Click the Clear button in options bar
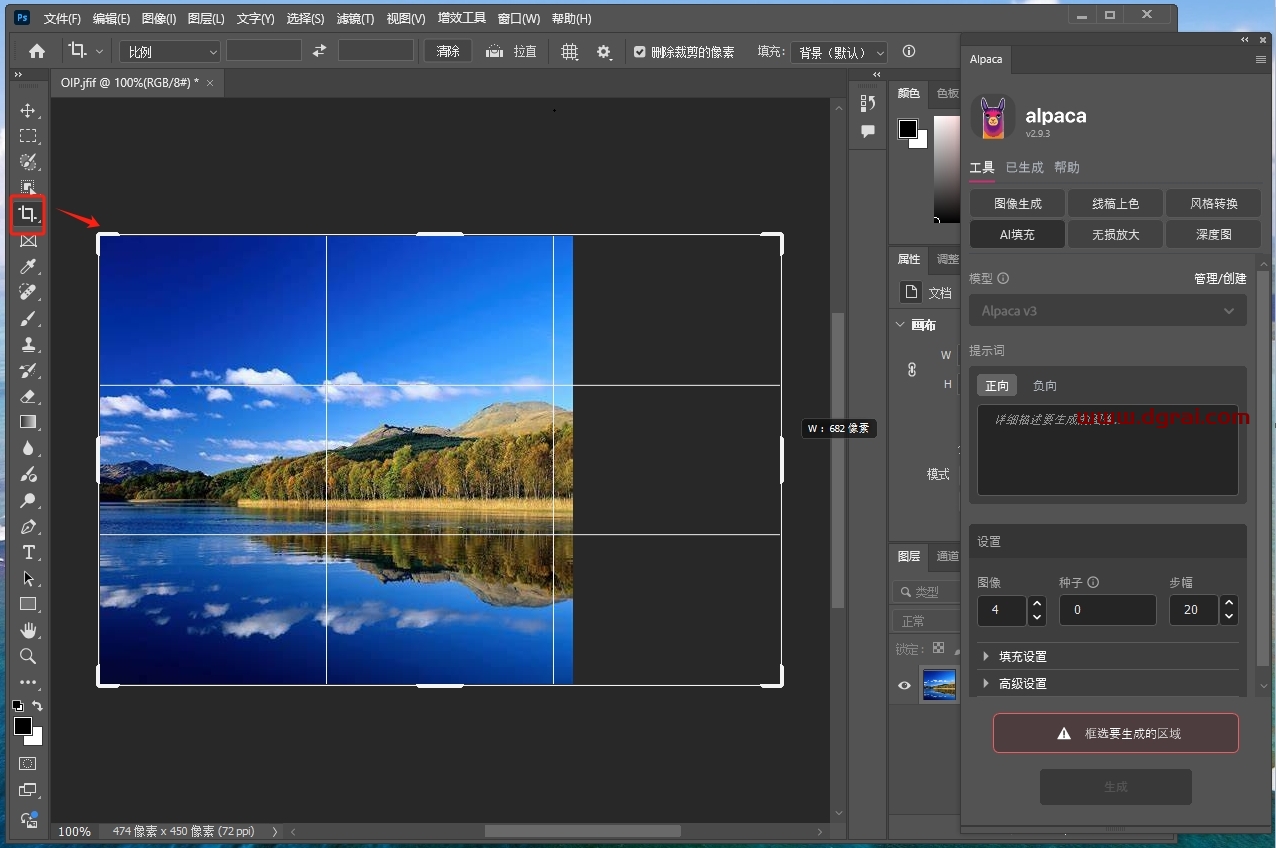 (448, 51)
